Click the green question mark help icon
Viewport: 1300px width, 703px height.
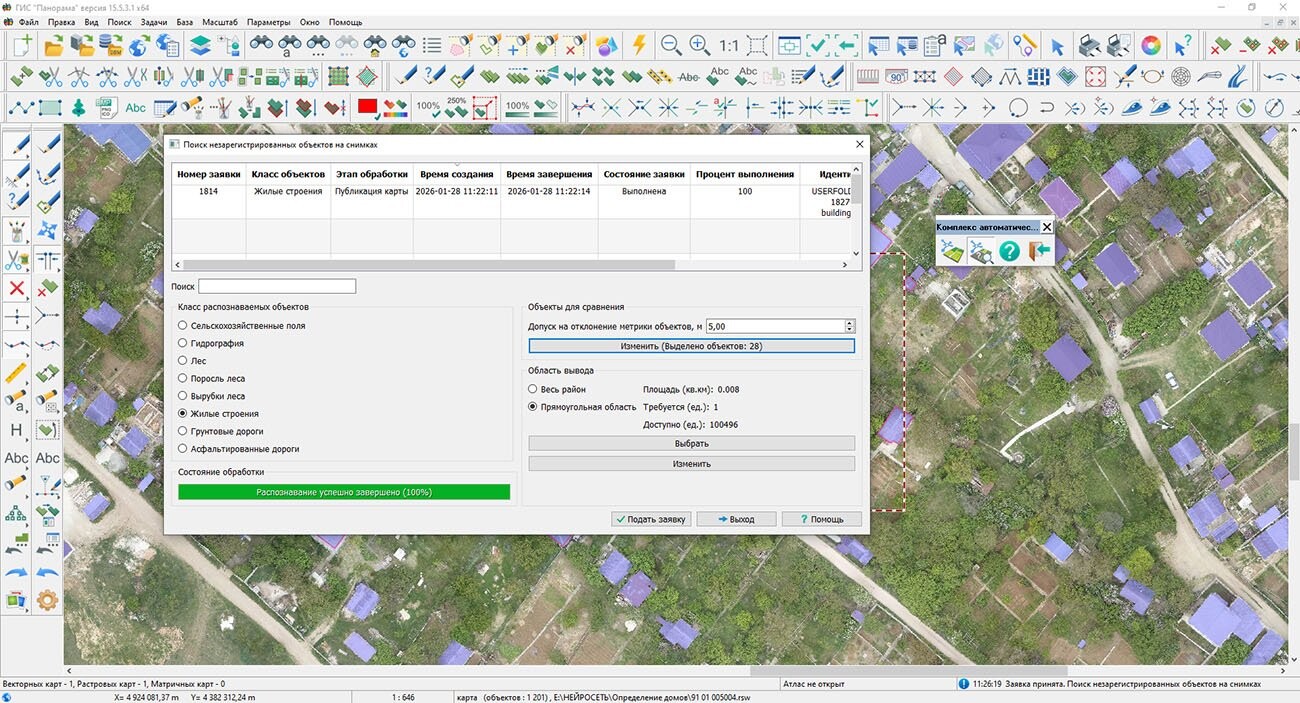point(1009,252)
